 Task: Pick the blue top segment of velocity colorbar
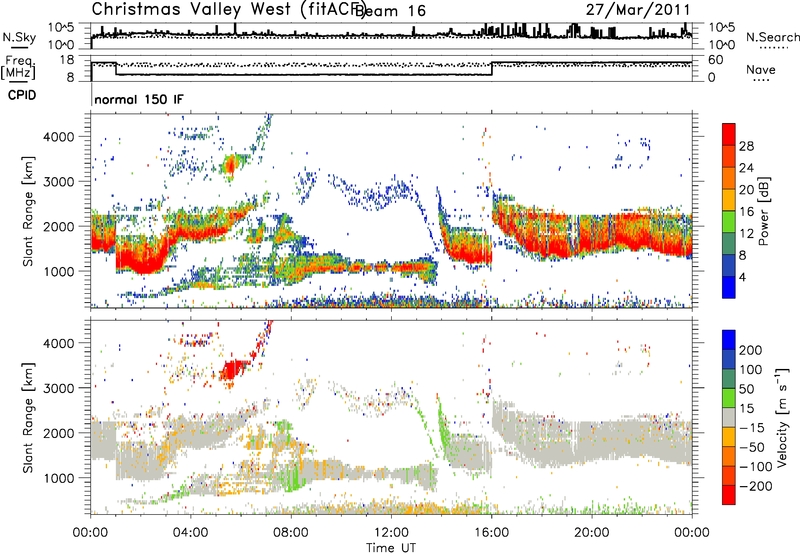click(729, 340)
